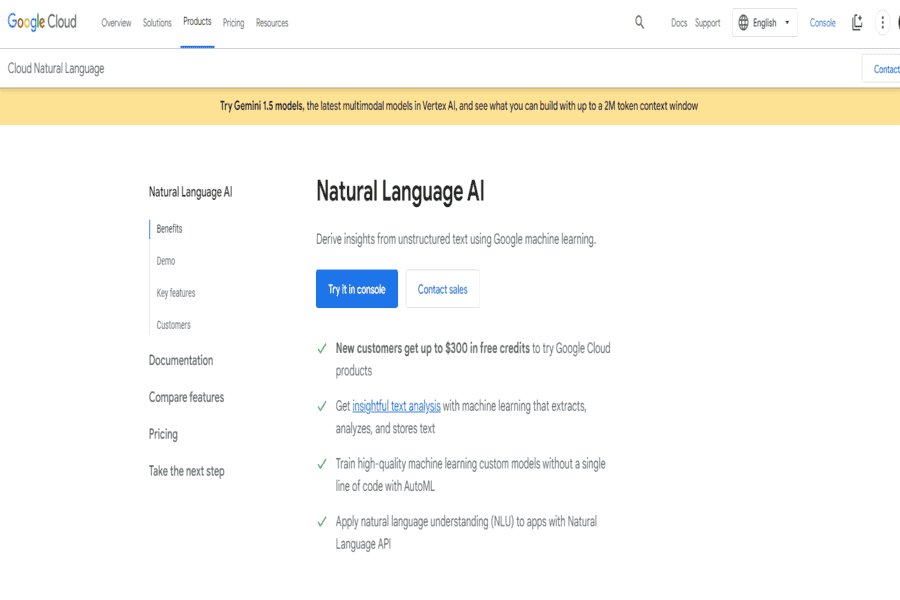Jump to Customers in the sidebar
Image resolution: width=900 pixels, height=600 pixels.
point(173,325)
